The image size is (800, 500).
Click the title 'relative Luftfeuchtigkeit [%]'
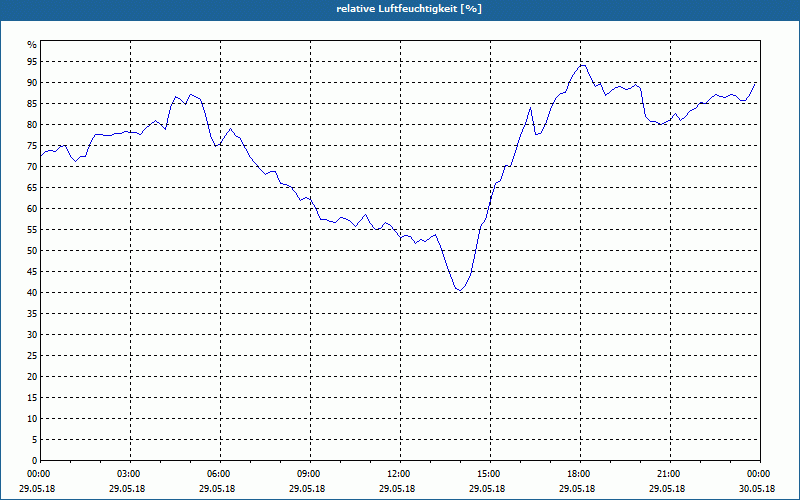tap(409, 9)
